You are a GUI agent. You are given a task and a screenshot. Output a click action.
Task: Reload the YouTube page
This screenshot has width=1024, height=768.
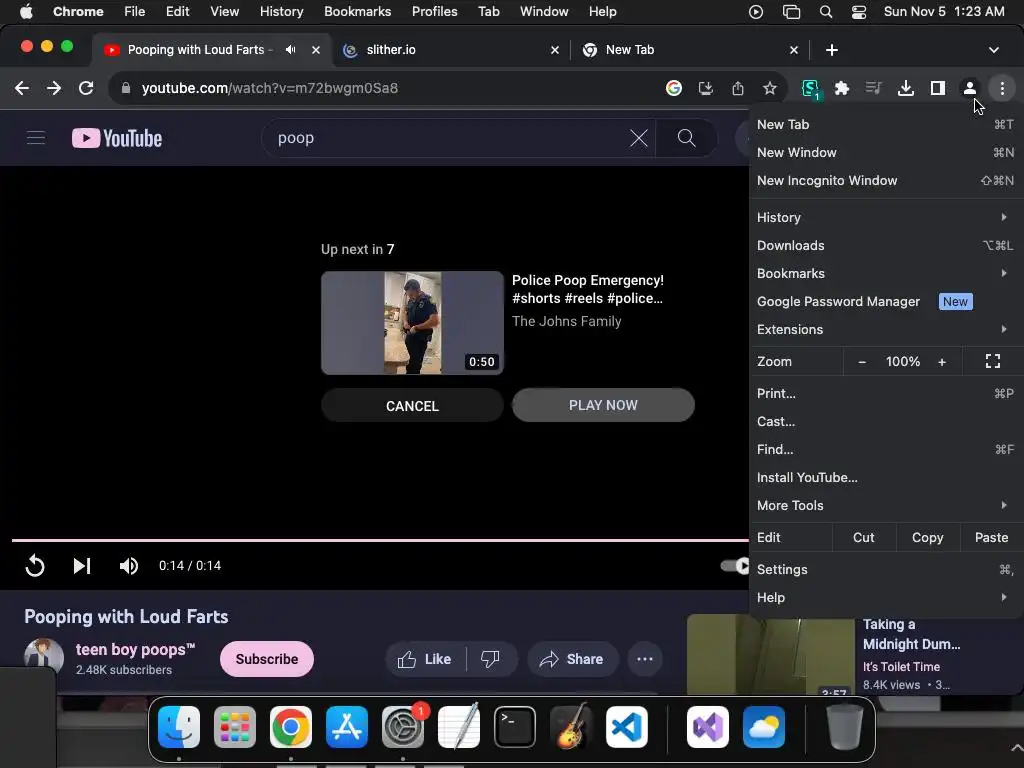point(86,88)
